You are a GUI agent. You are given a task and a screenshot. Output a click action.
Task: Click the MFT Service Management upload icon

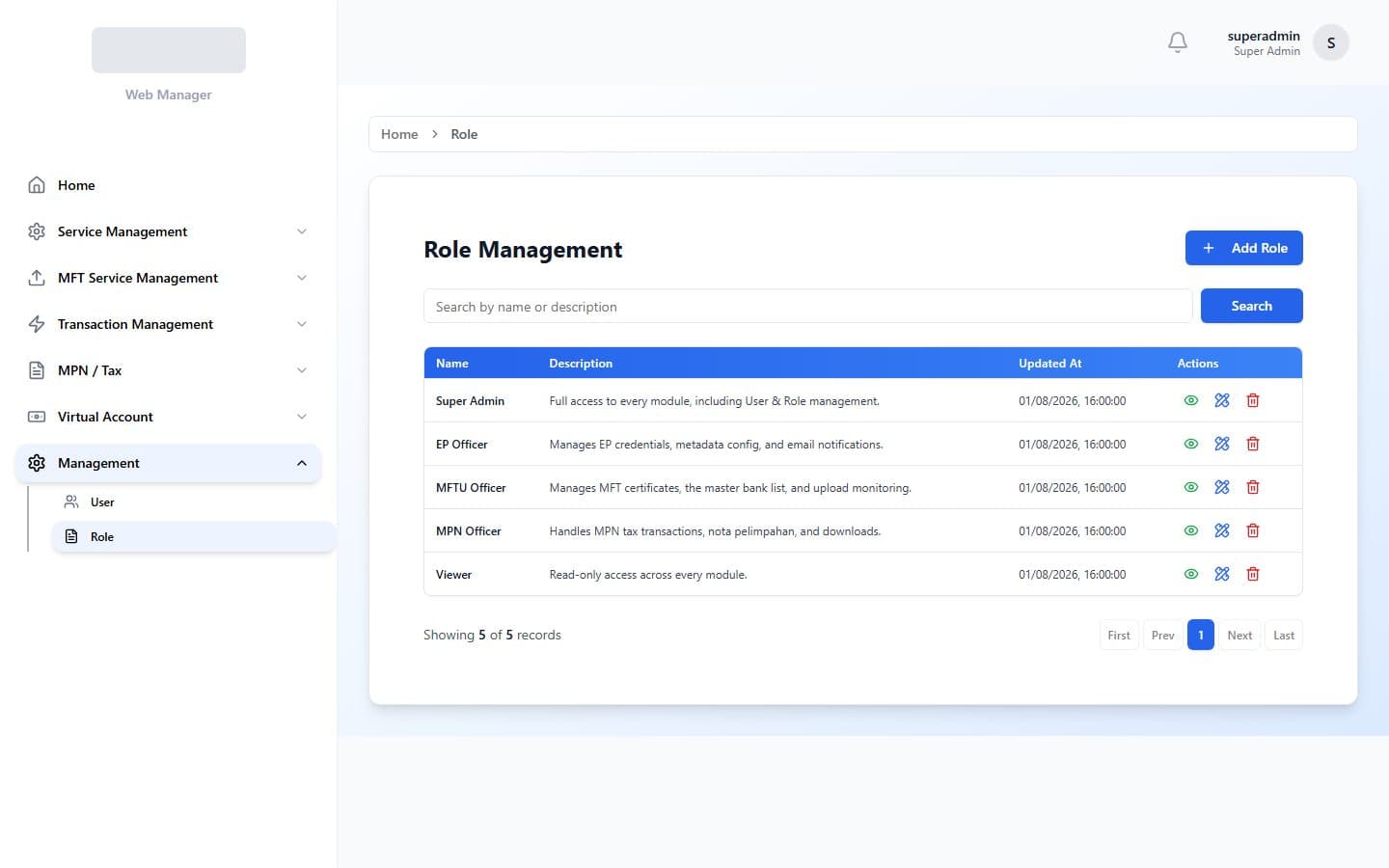37,278
